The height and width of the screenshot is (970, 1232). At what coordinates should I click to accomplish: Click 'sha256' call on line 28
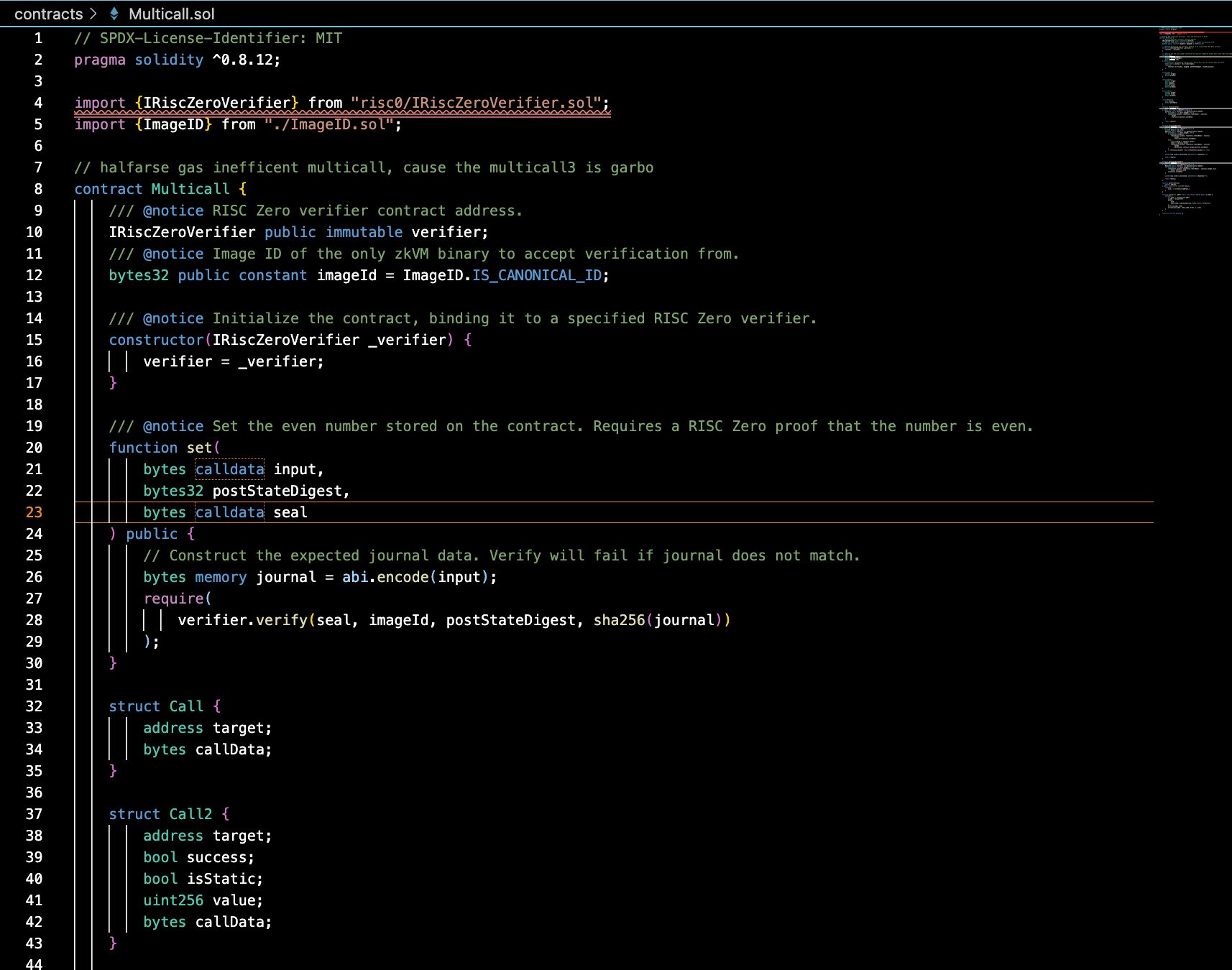tap(619, 620)
